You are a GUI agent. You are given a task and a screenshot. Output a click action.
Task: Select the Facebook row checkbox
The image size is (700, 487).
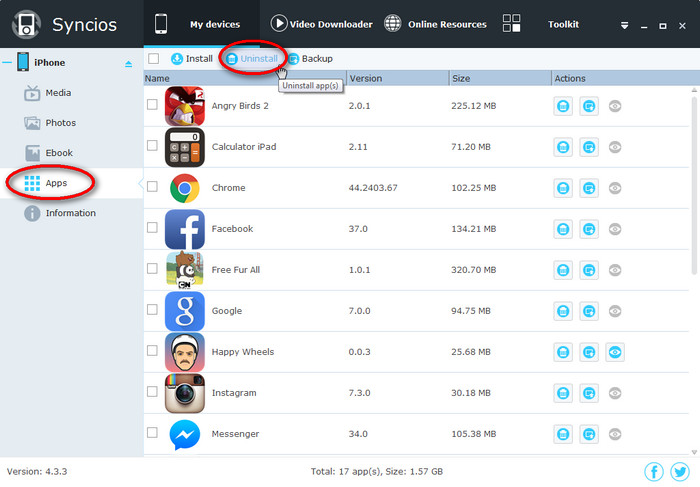pos(152,228)
